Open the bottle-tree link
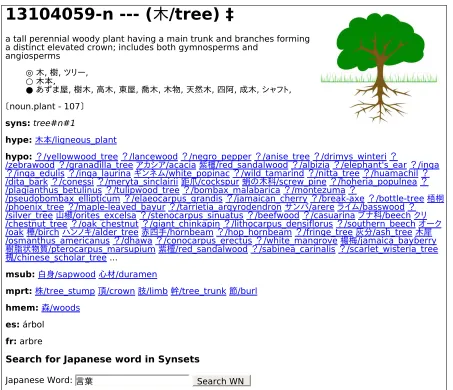 pyautogui.click(x=396, y=199)
